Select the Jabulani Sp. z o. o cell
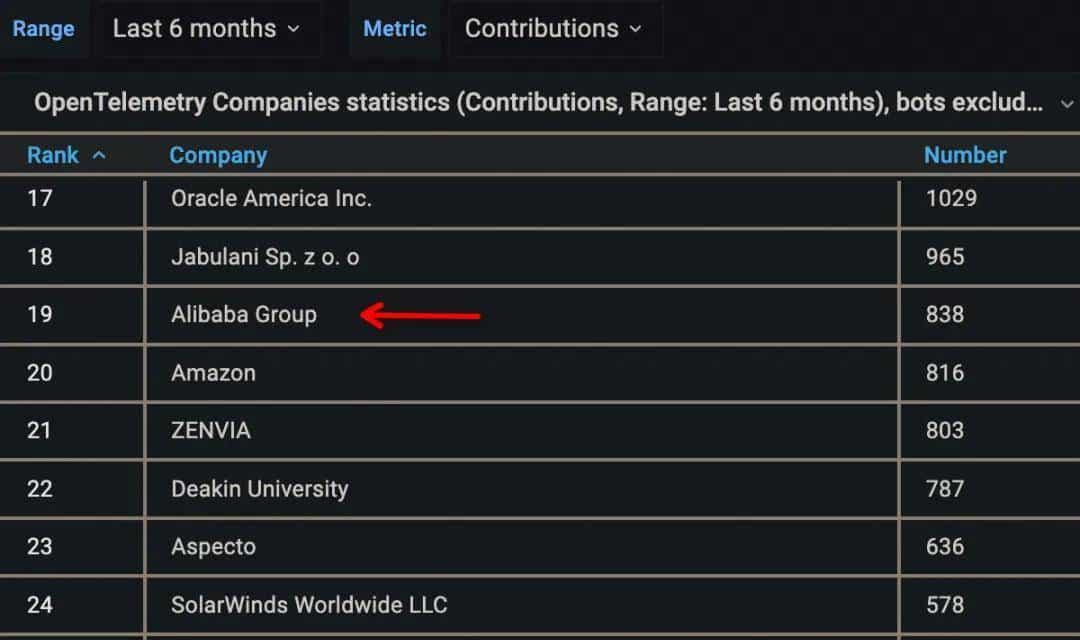1080x640 pixels. click(x=265, y=256)
